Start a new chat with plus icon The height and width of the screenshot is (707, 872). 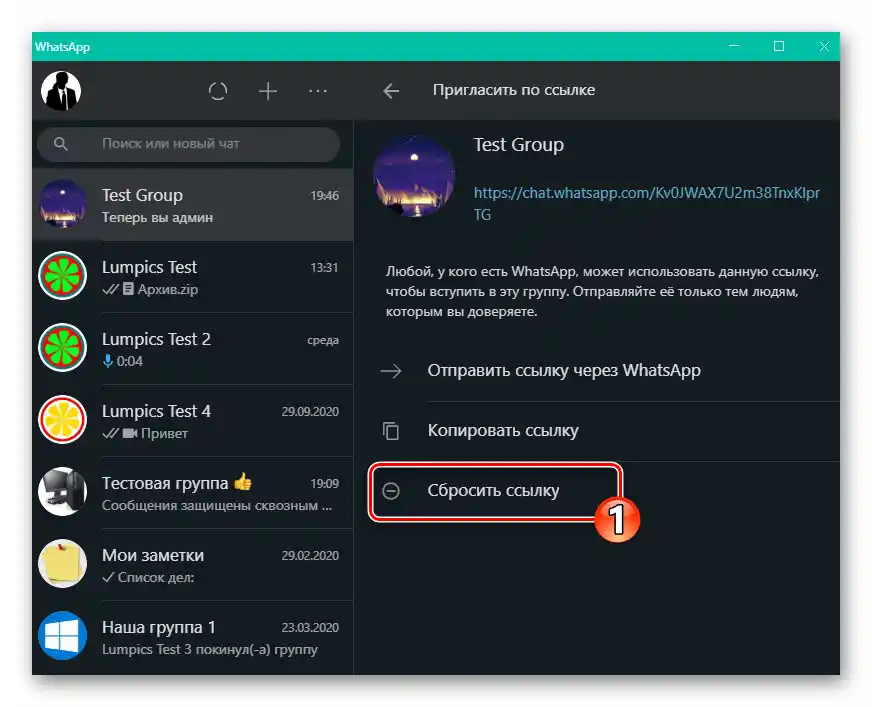point(268,91)
